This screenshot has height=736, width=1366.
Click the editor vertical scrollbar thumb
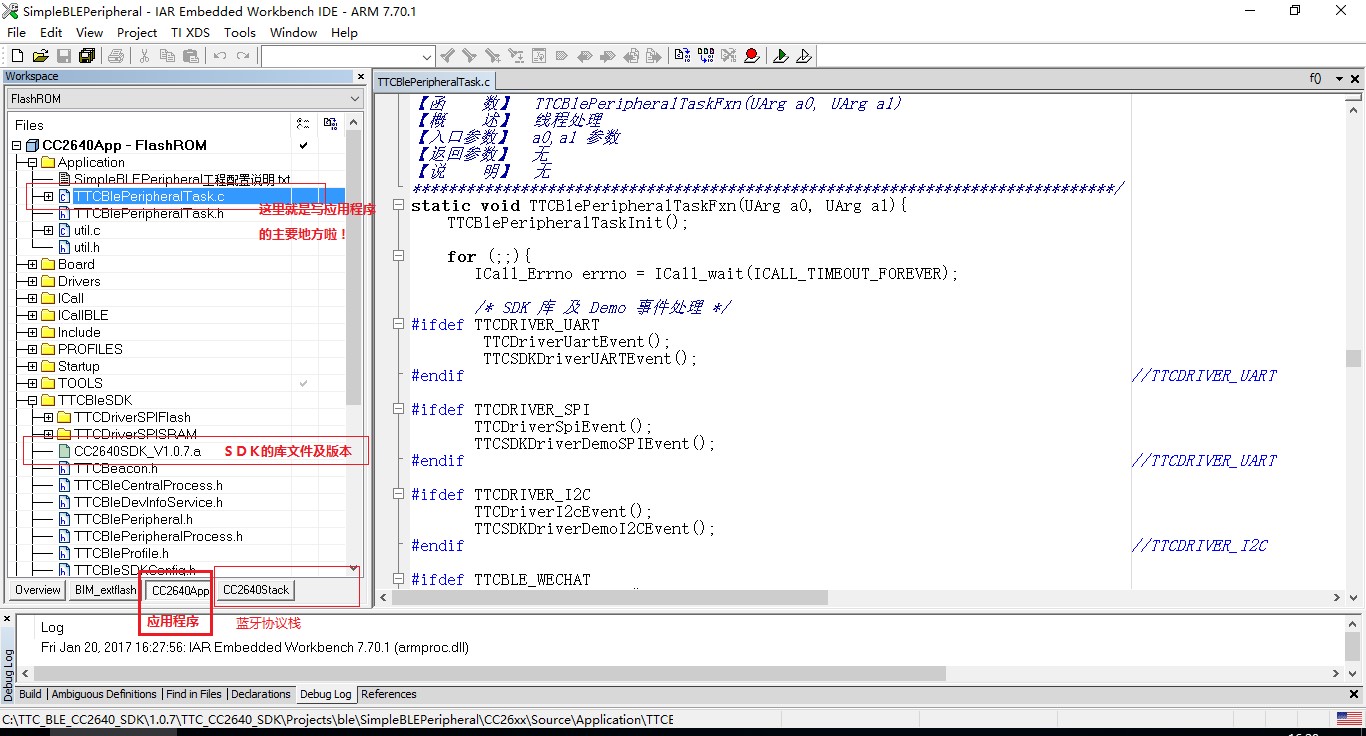(1353, 358)
